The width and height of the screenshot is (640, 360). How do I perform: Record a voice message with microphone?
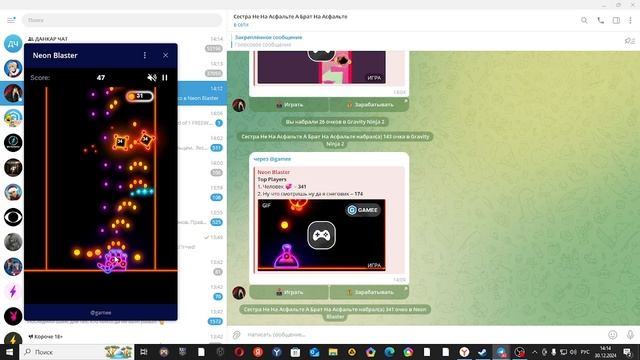630,335
